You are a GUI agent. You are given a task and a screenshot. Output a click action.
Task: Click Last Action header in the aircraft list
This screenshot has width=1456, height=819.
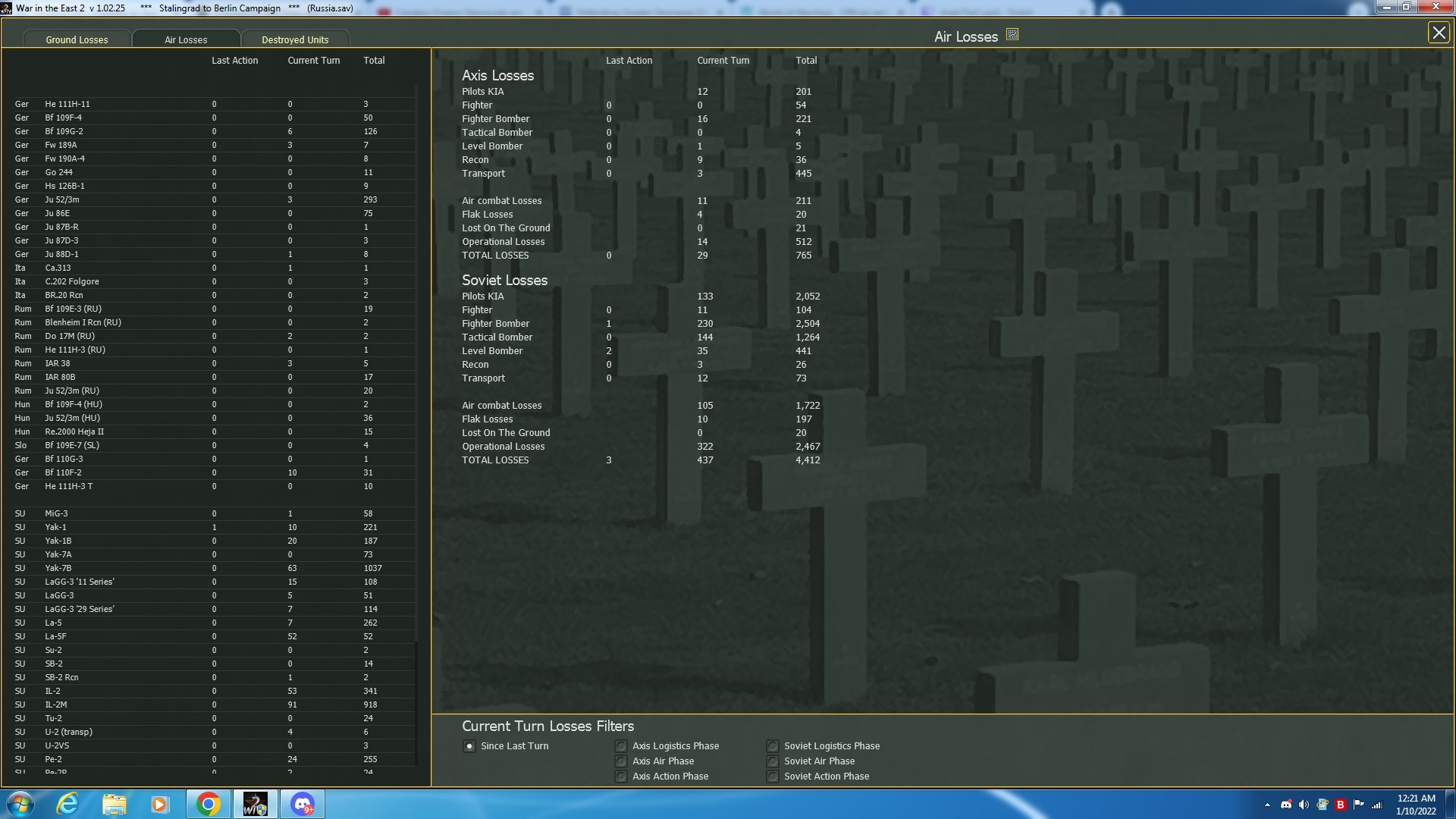(235, 61)
